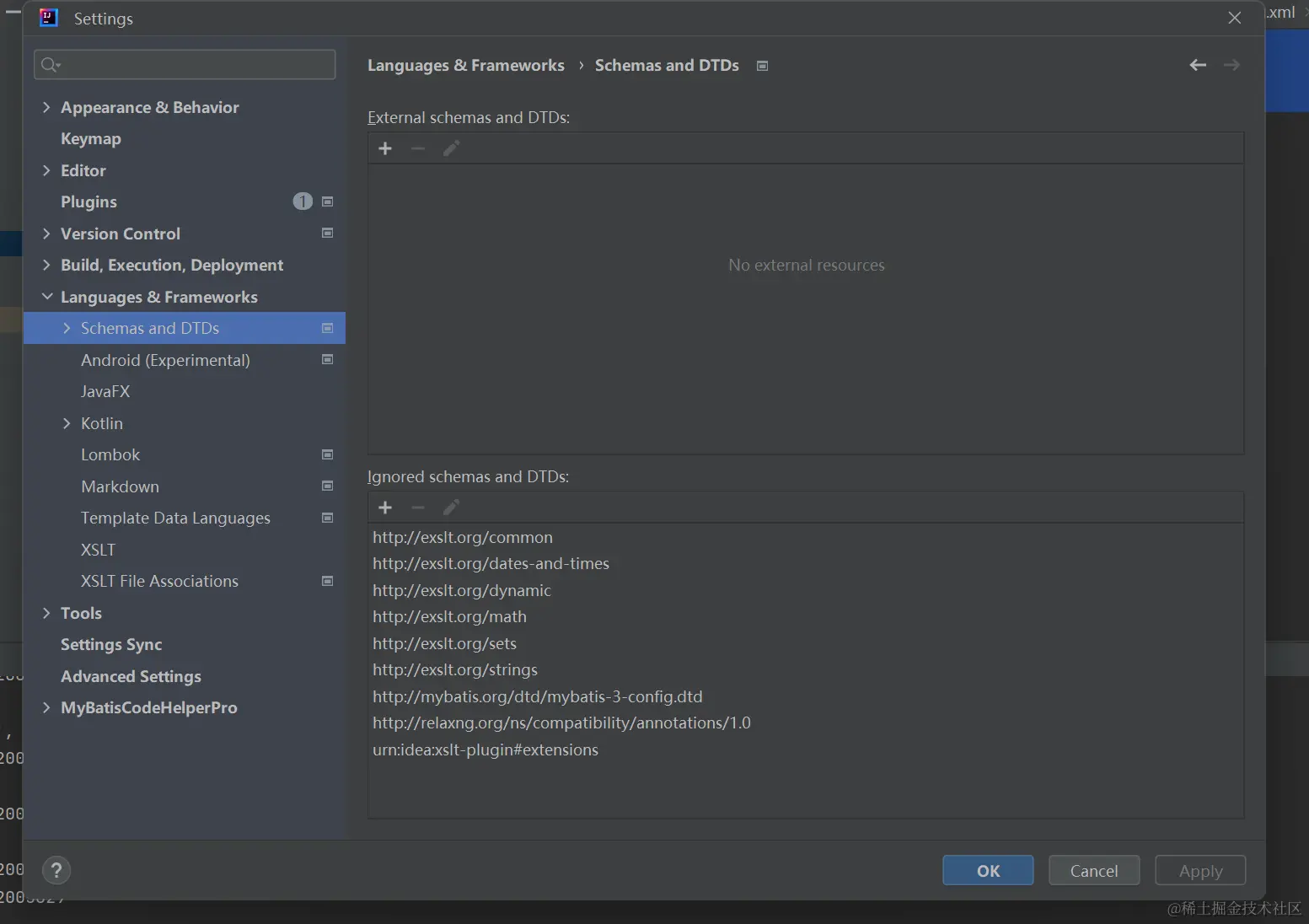Select http://exslt.org/dates-and-times entry

point(806,563)
